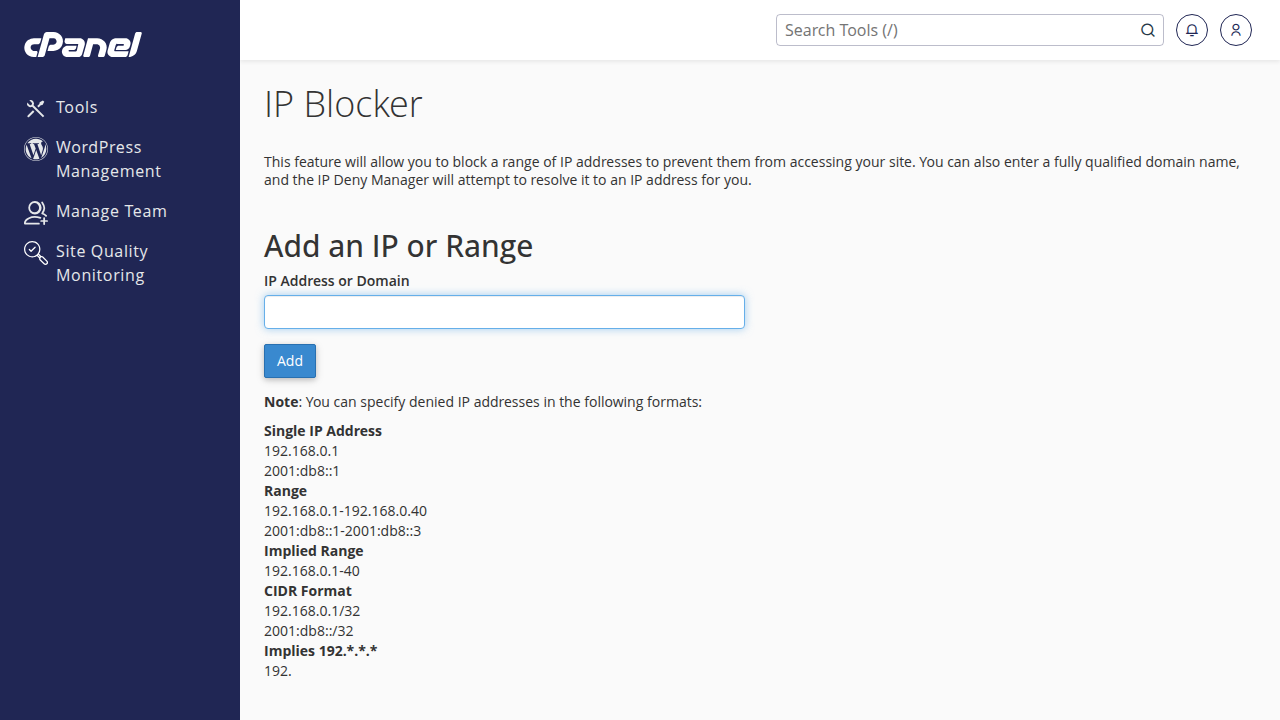
Task: Click the Site Quality Monitoring magnifier icon
Action: coord(36,252)
